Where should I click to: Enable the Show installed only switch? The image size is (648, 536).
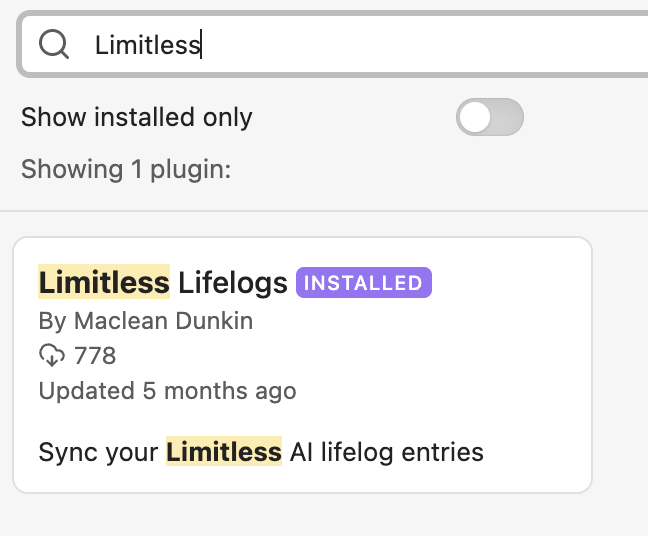coord(490,117)
